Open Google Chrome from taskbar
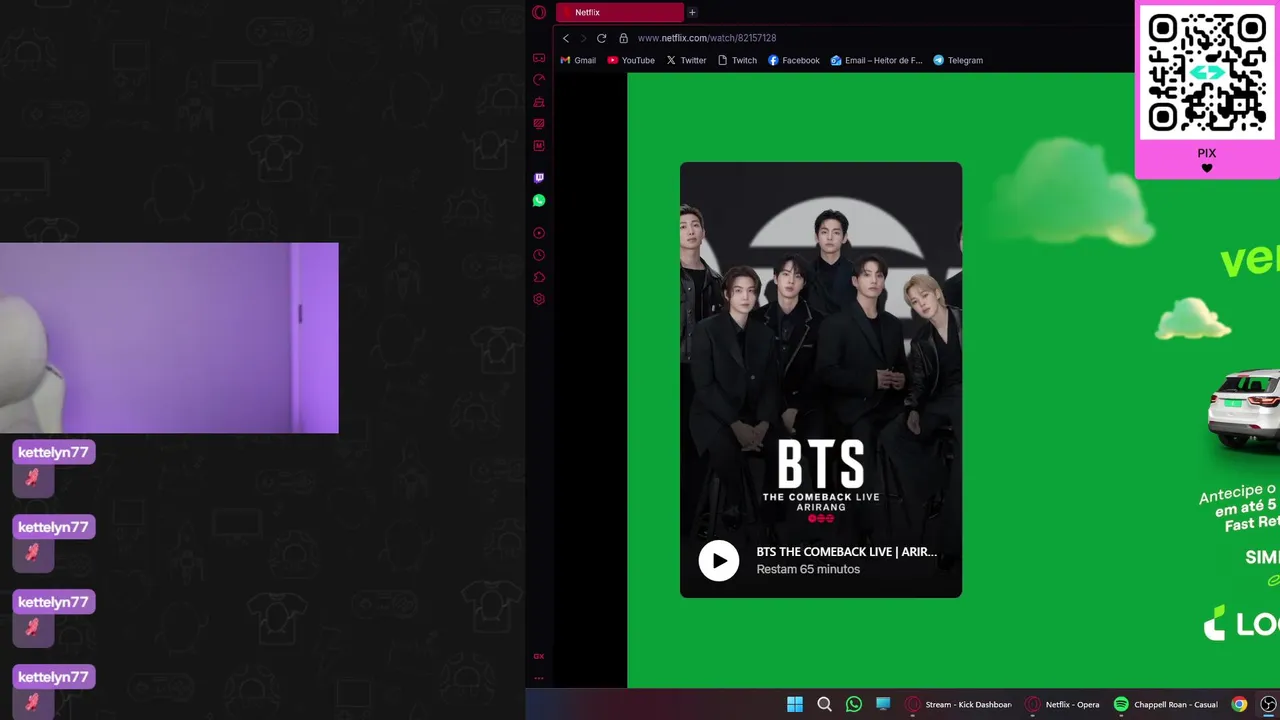Screen dimensions: 1280x720 (x=1239, y=704)
